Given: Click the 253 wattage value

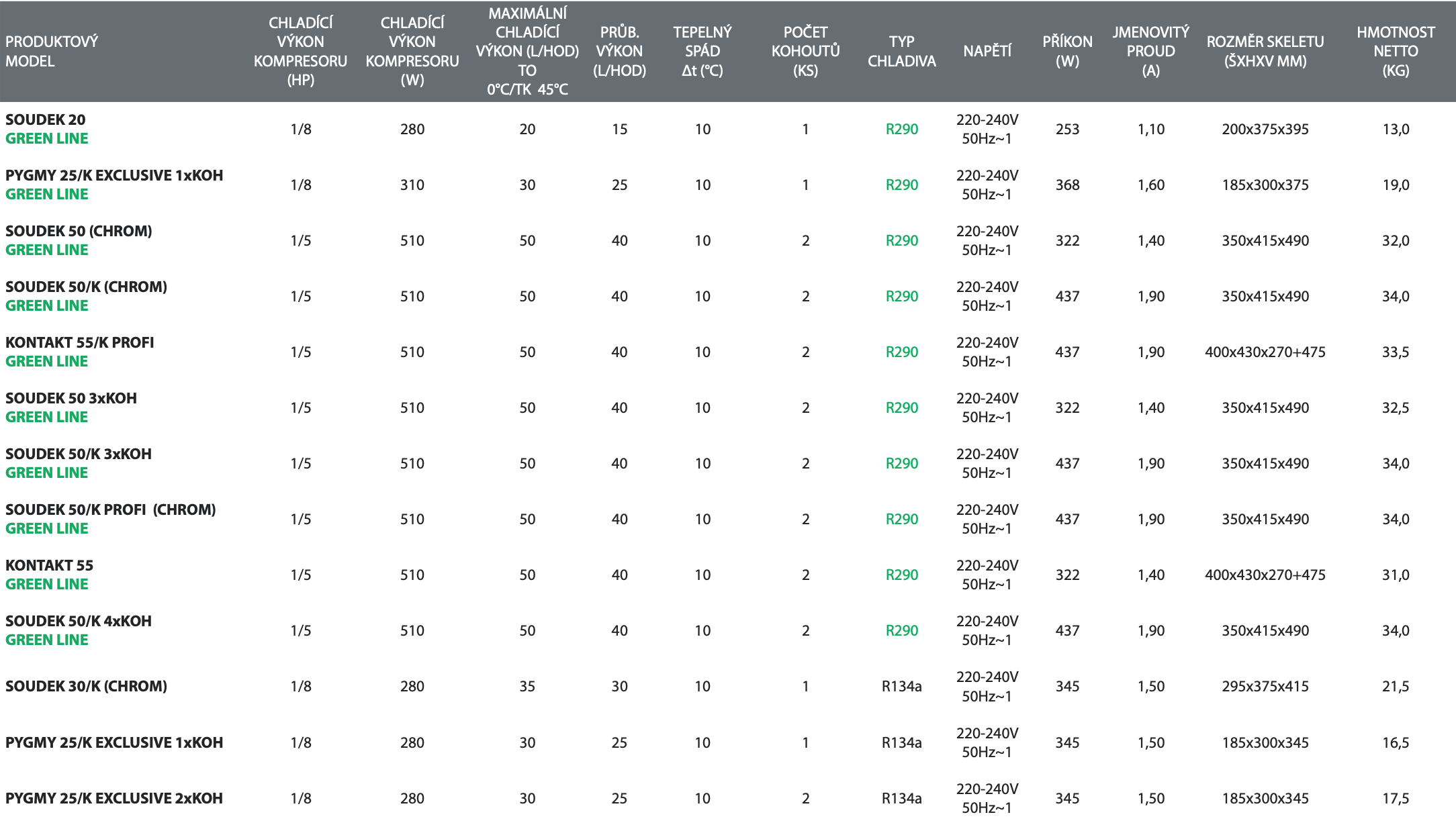Looking at the screenshot, I should point(1067,129).
